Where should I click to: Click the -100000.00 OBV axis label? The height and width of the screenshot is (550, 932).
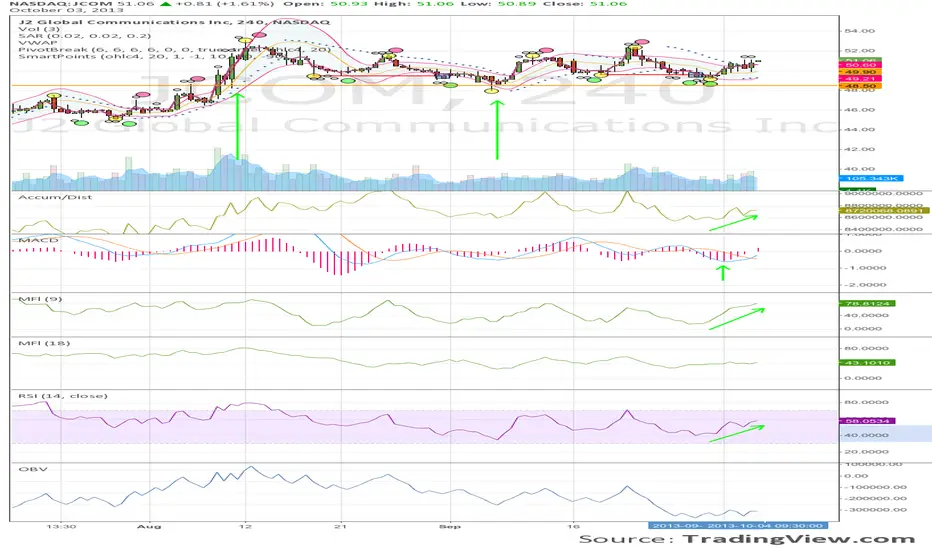(875, 487)
